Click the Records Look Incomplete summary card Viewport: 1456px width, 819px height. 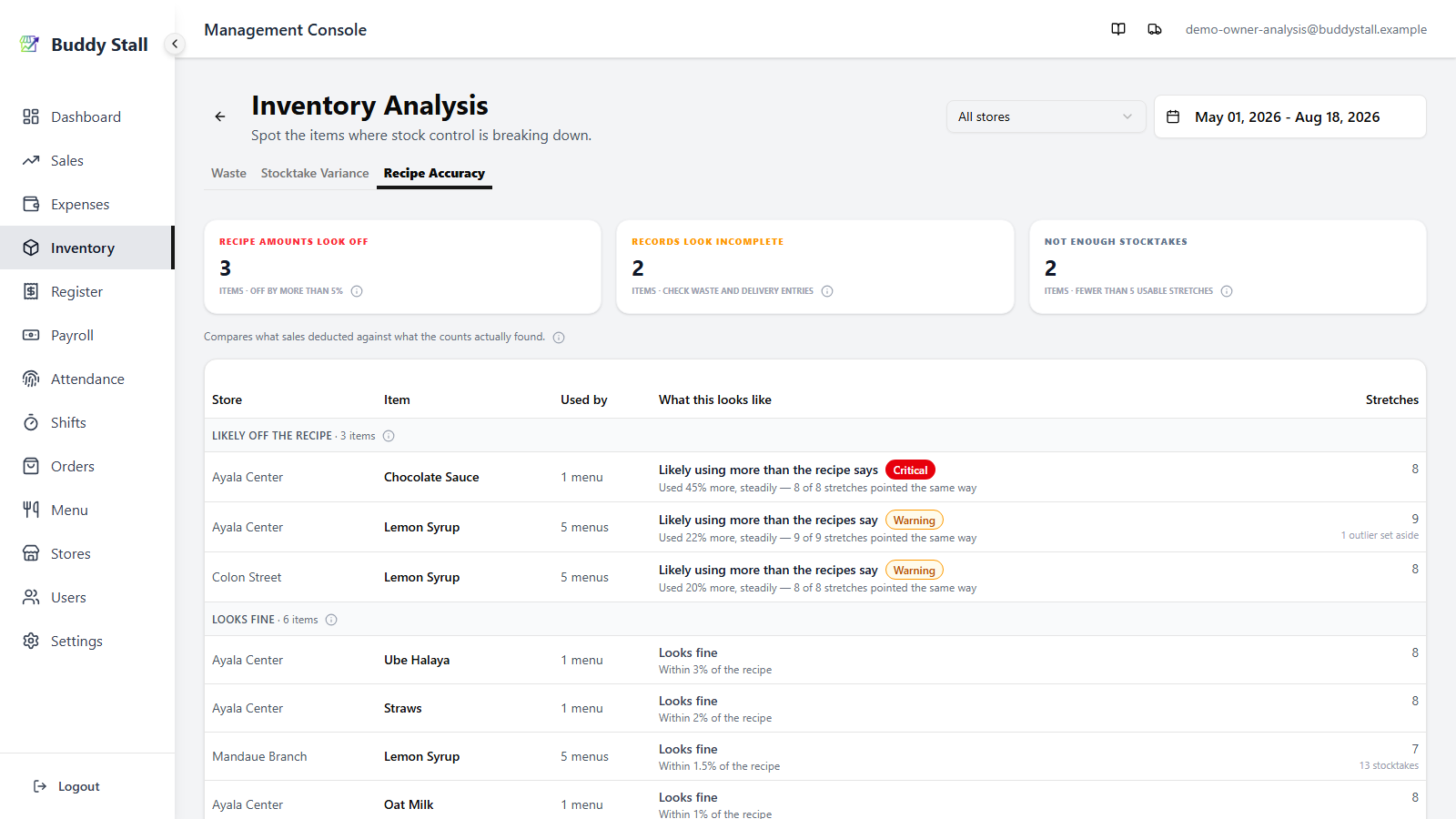(815, 267)
